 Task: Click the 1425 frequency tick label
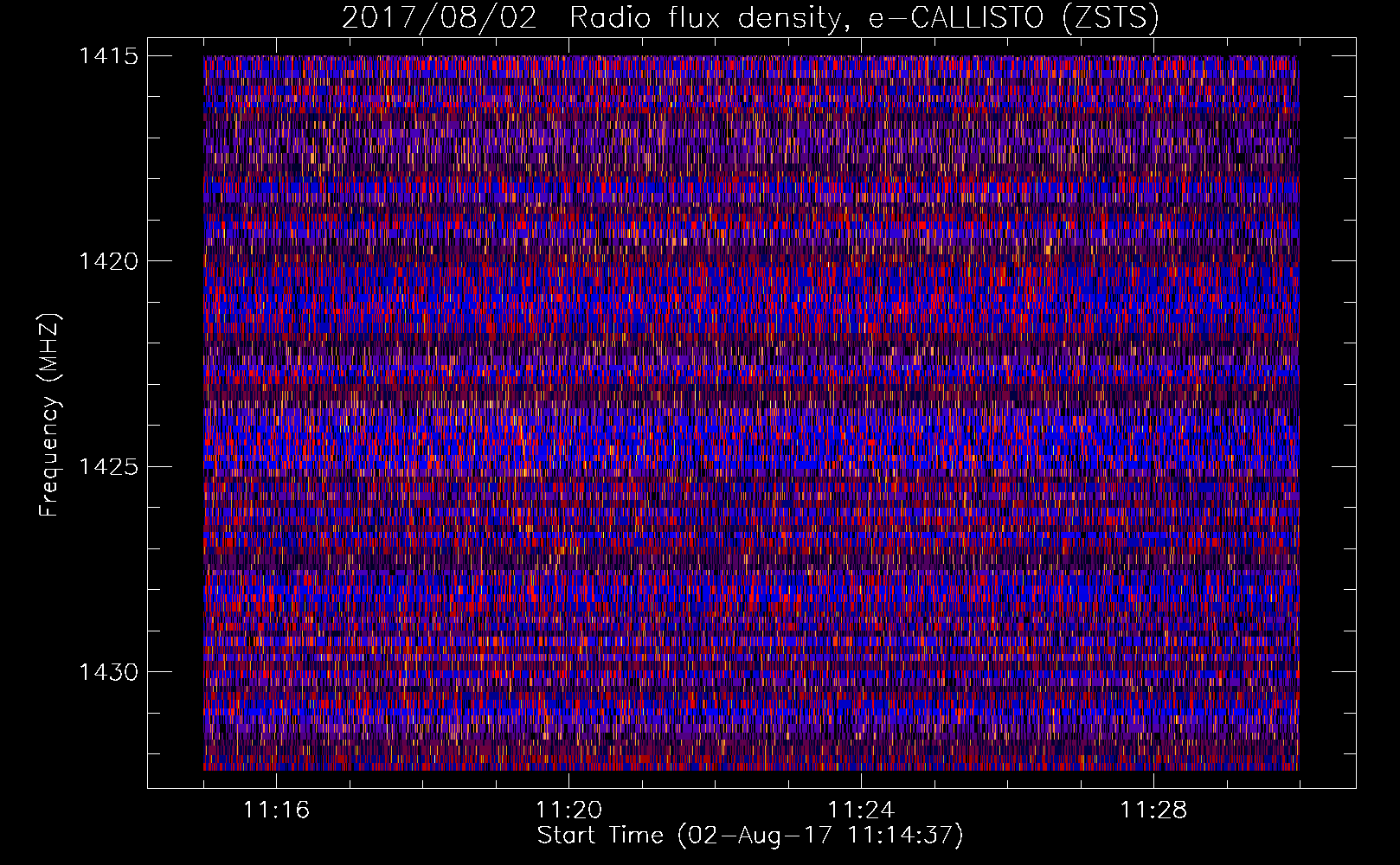tap(108, 467)
